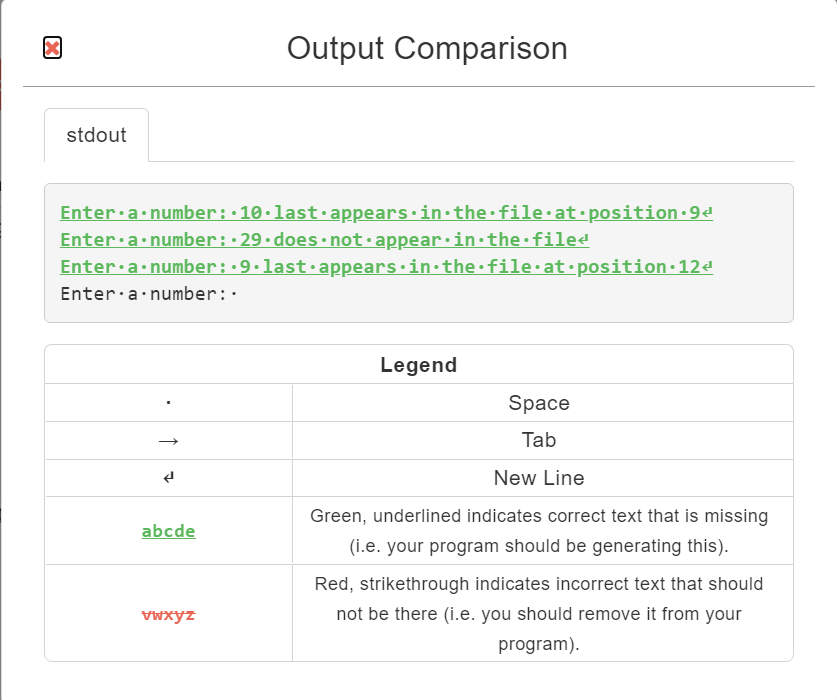Click the green underlined abcde sample
The width and height of the screenshot is (837, 700).
[x=167, y=531]
